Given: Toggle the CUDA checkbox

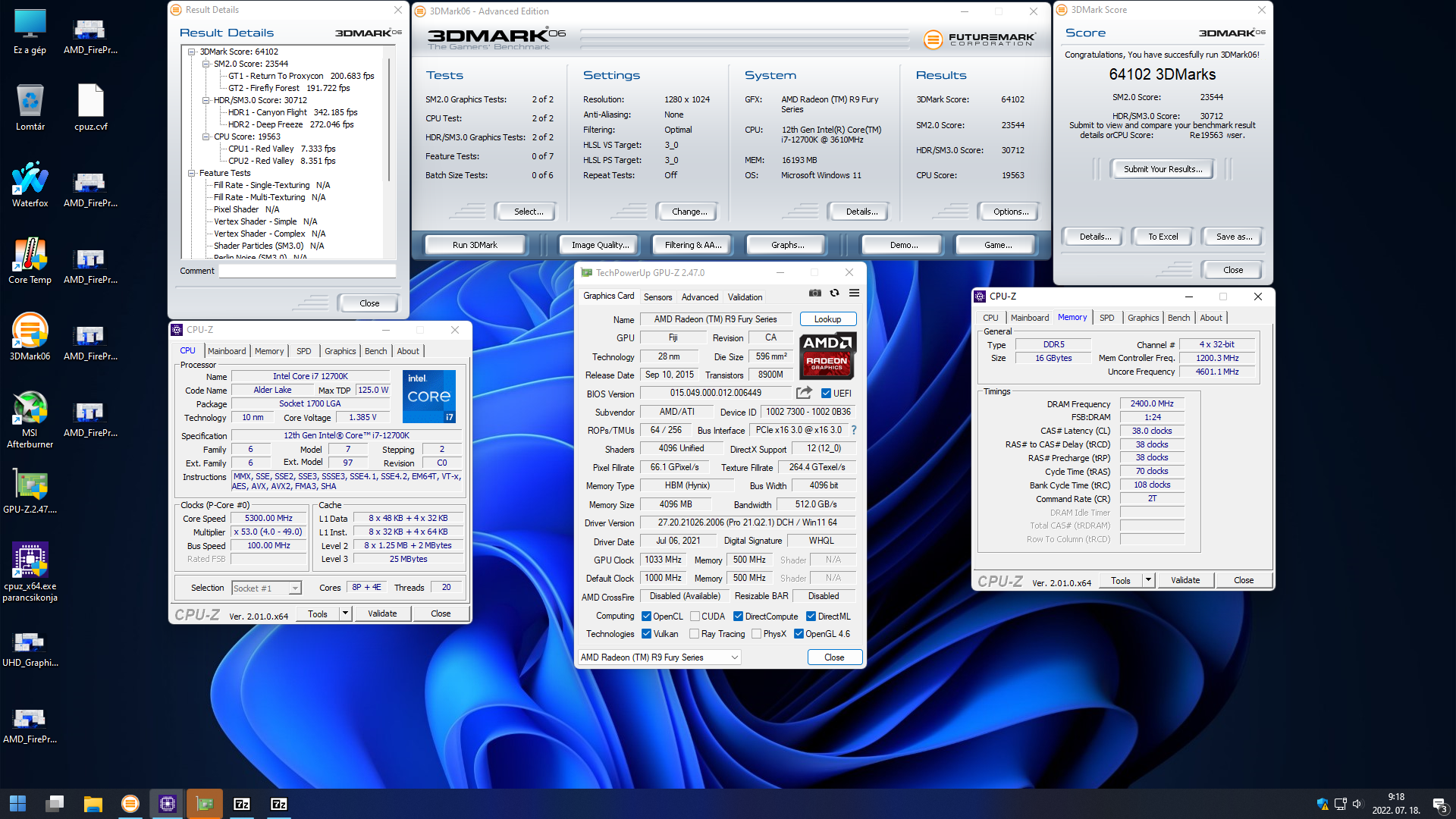Looking at the screenshot, I should tap(695, 617).
